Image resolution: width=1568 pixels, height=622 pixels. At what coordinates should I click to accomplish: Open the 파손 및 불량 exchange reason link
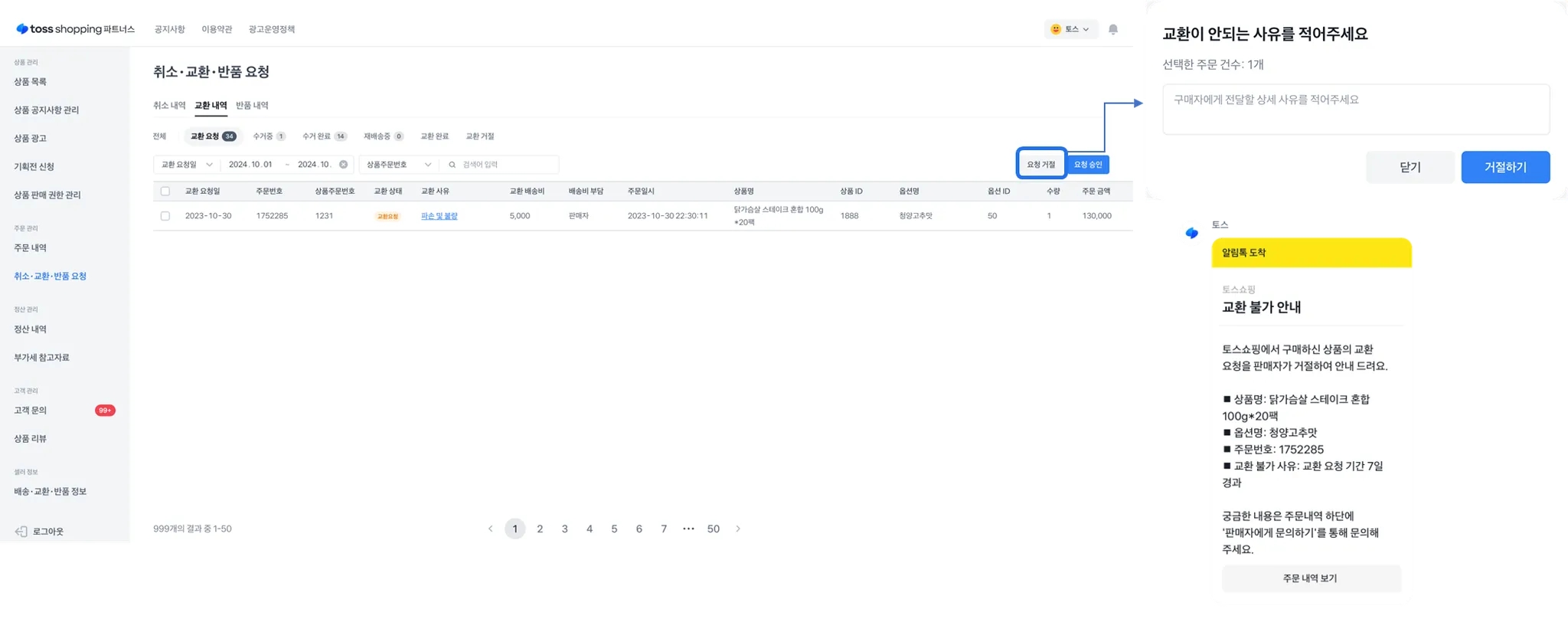(439, 216)
